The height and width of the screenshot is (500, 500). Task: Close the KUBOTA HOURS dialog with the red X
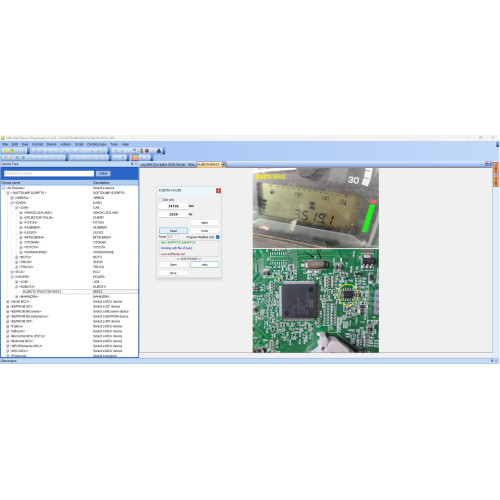218,191
